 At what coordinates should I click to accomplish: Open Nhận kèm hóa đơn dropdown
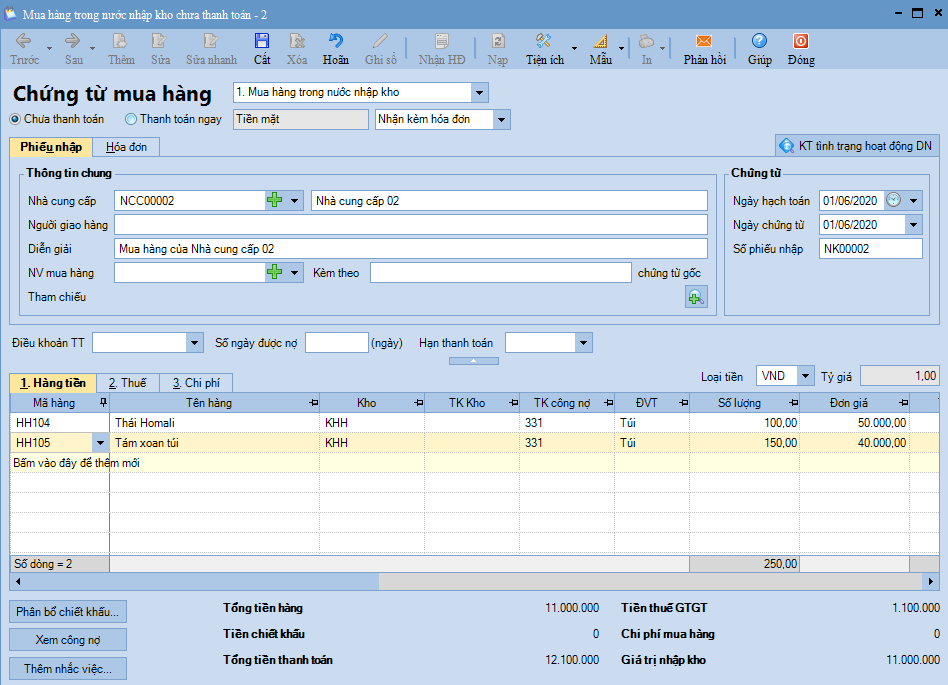pyautogui.click(x=501, y=119)
